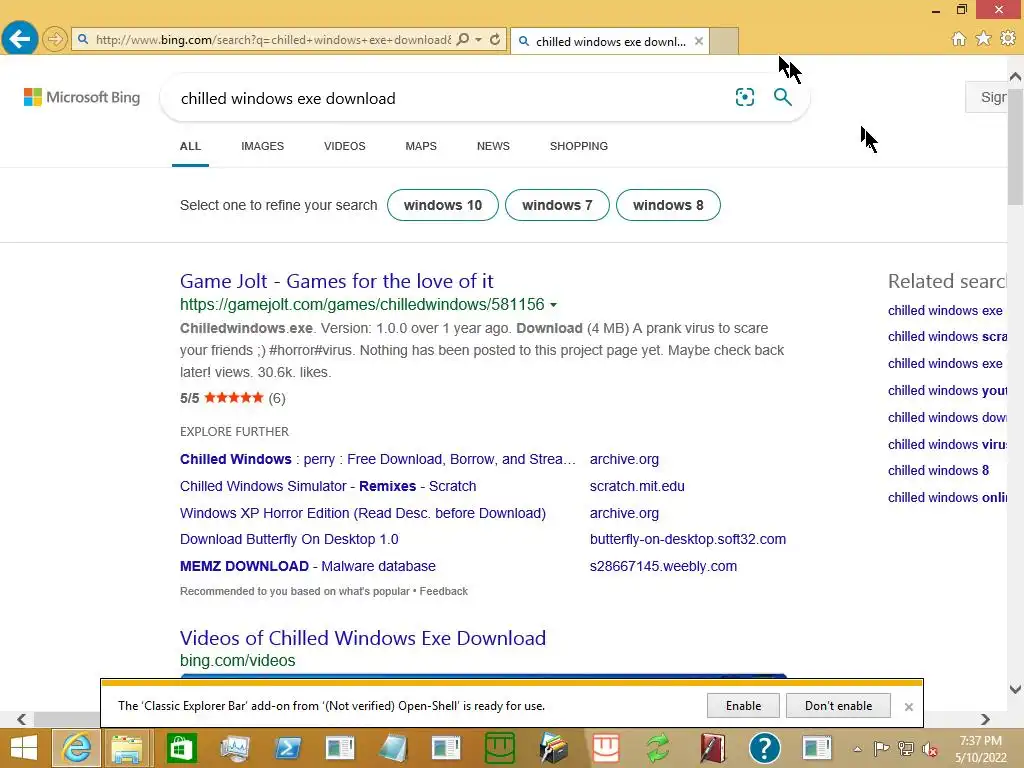The width and height of the screenshot is (1024, 768).
Task: Close the 'chilled windows exe downl...' tab
Action: coord(699,41)
